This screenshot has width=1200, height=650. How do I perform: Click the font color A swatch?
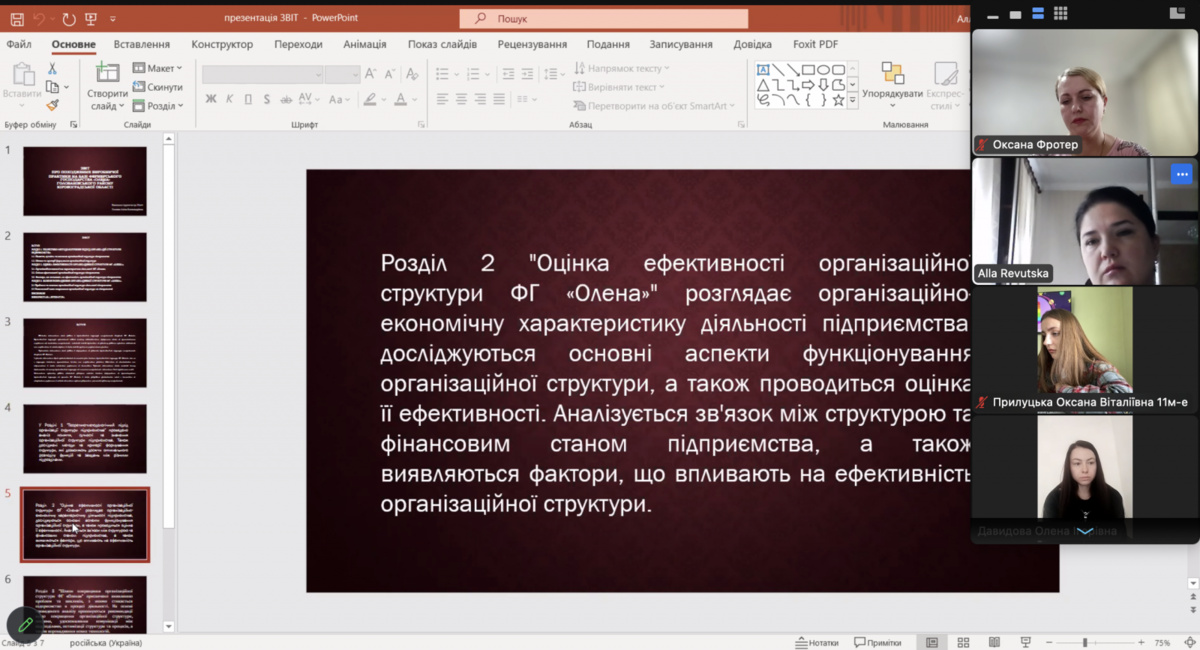(x=401, y=99)
